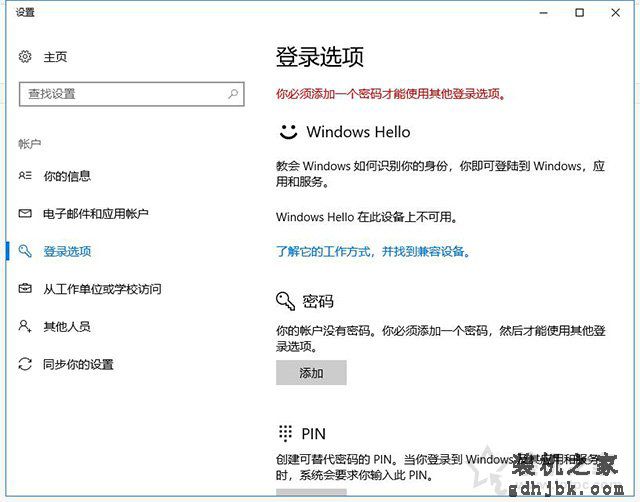640x502 pixels.
Task: Open 你的信息 in the sidebar
Action: 67,176
